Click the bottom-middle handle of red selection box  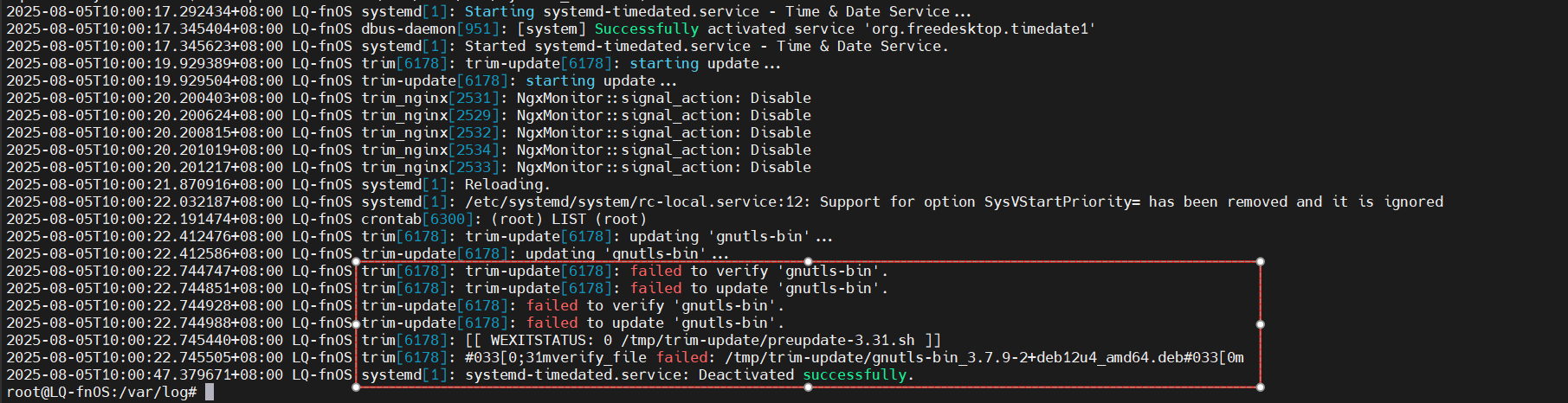pyautogui.click(x=808, y=387)
